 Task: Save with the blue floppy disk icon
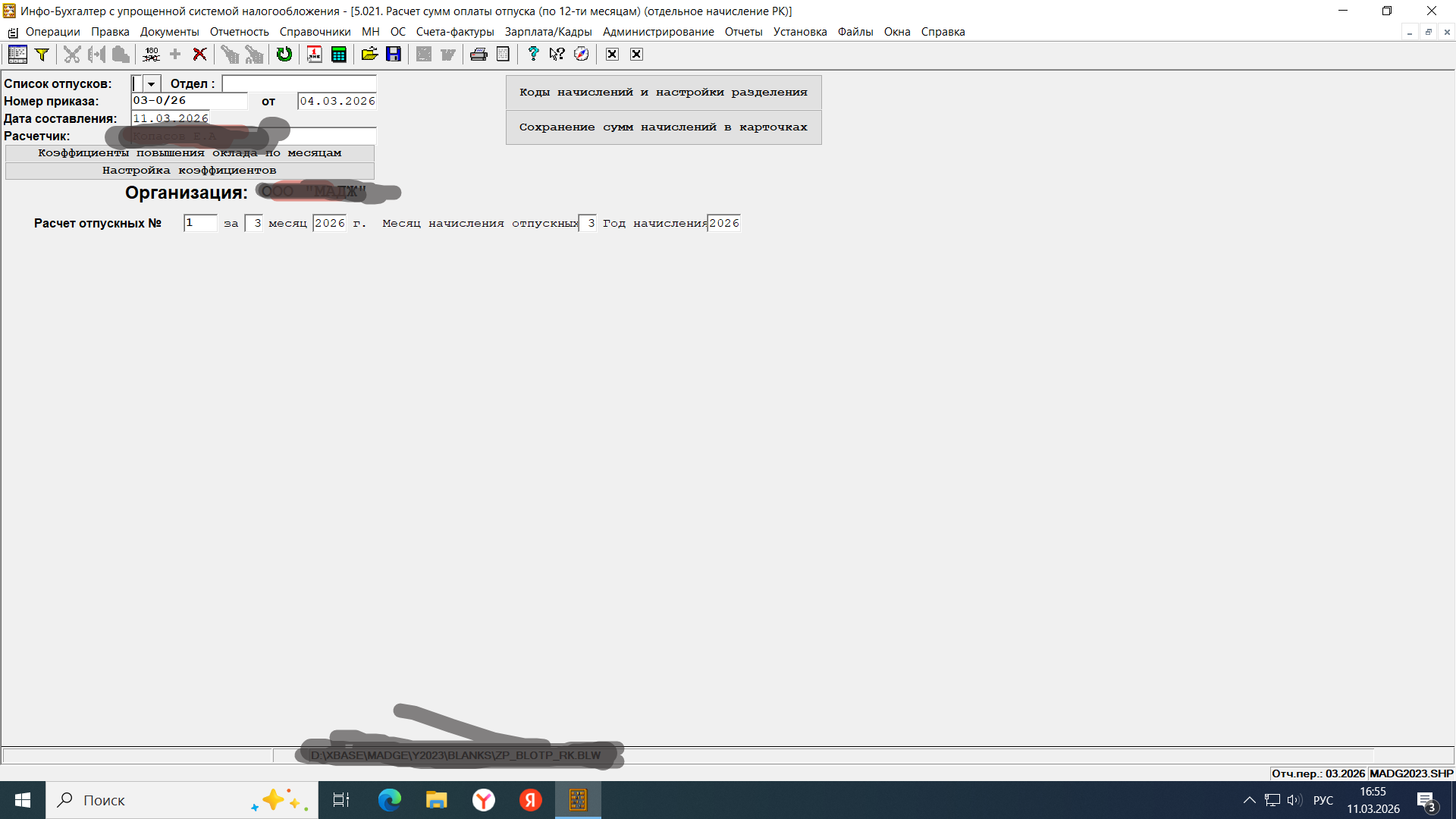coord(394,54)
